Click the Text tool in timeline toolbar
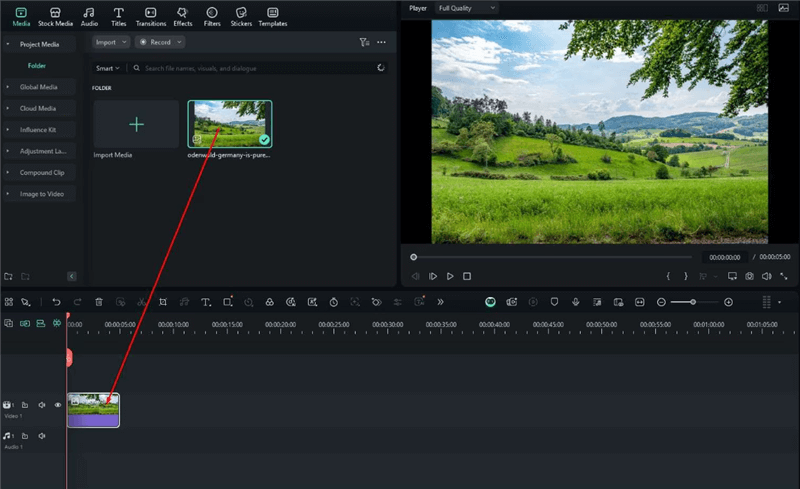The height and width of the screenshot is (489, 800). [206, 302]
